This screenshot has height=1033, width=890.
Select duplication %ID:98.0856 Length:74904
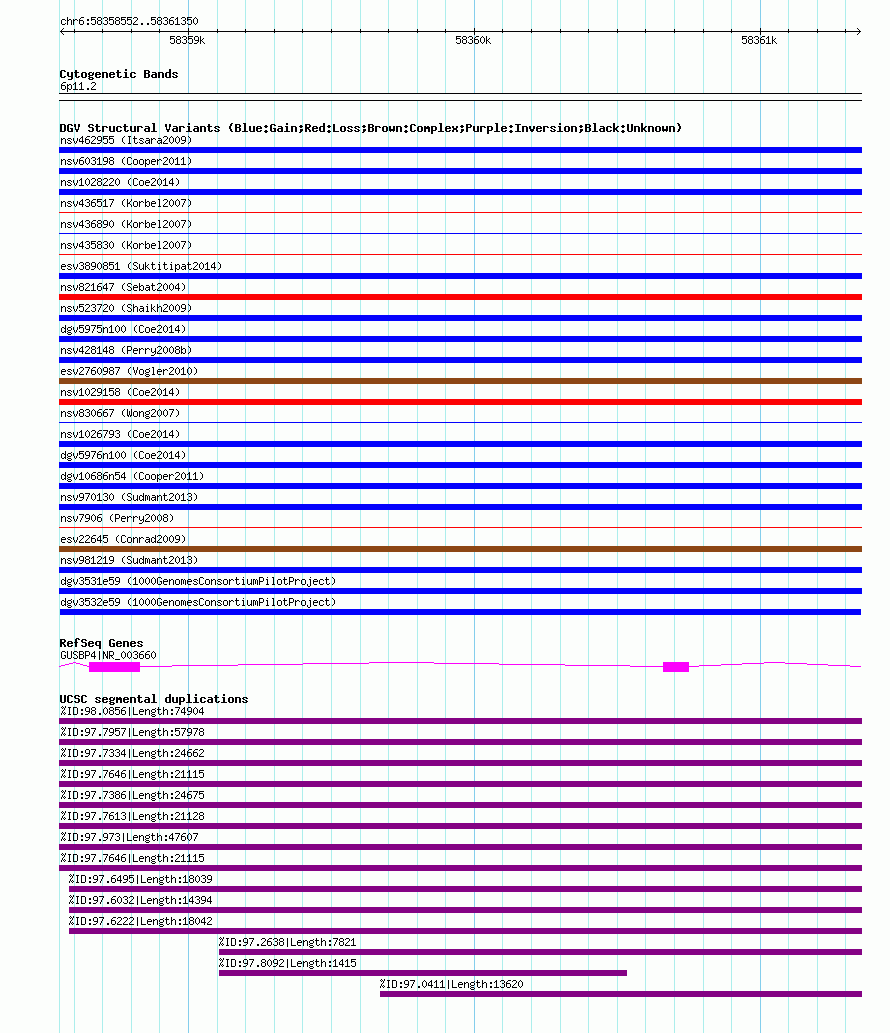(132, 712)
